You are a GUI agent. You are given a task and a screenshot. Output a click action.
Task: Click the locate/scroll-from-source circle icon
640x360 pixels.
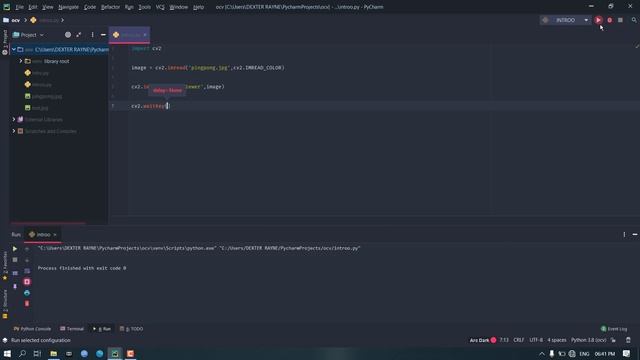coord(68,35)
